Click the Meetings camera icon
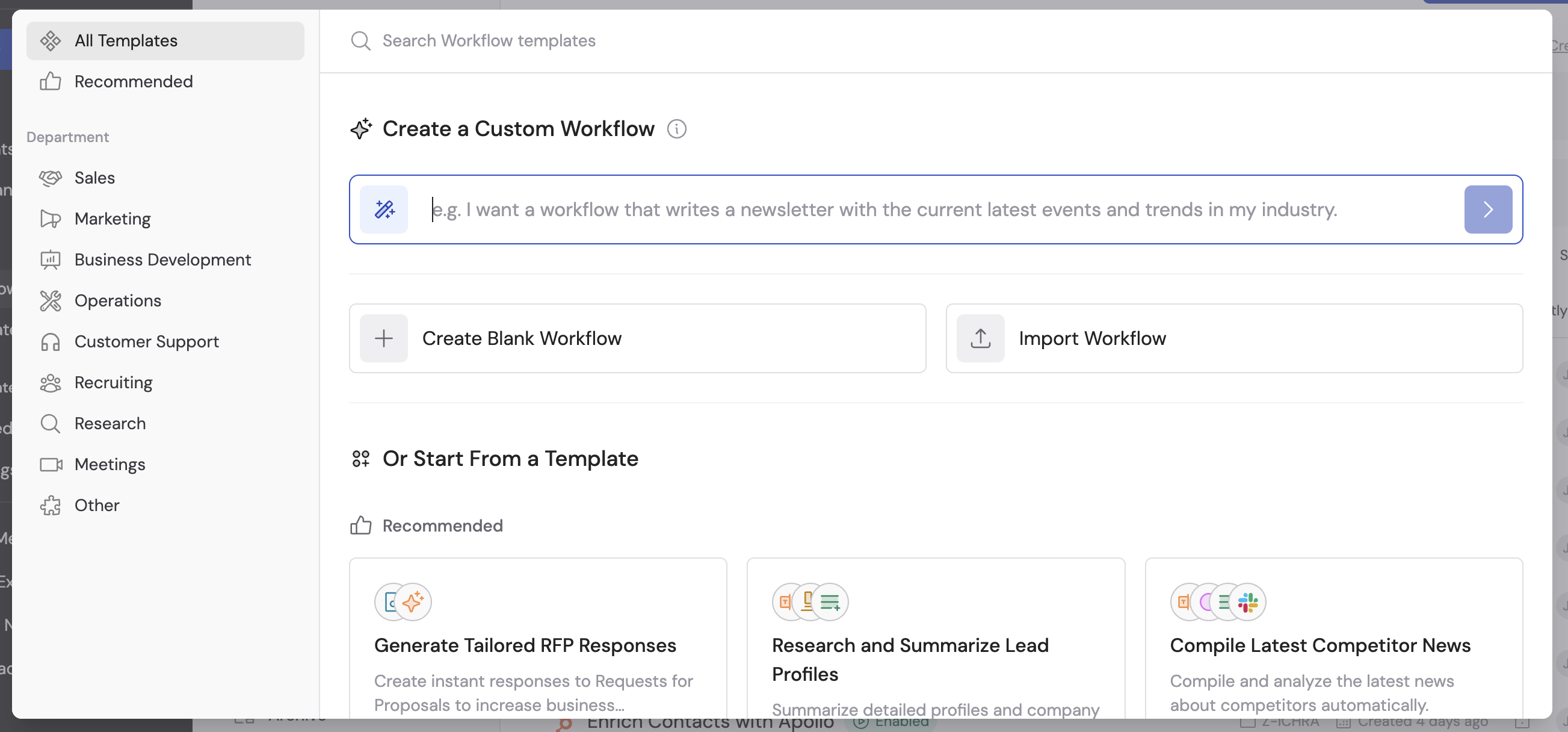The image size is (1568, 732). [x=51, y=464]
